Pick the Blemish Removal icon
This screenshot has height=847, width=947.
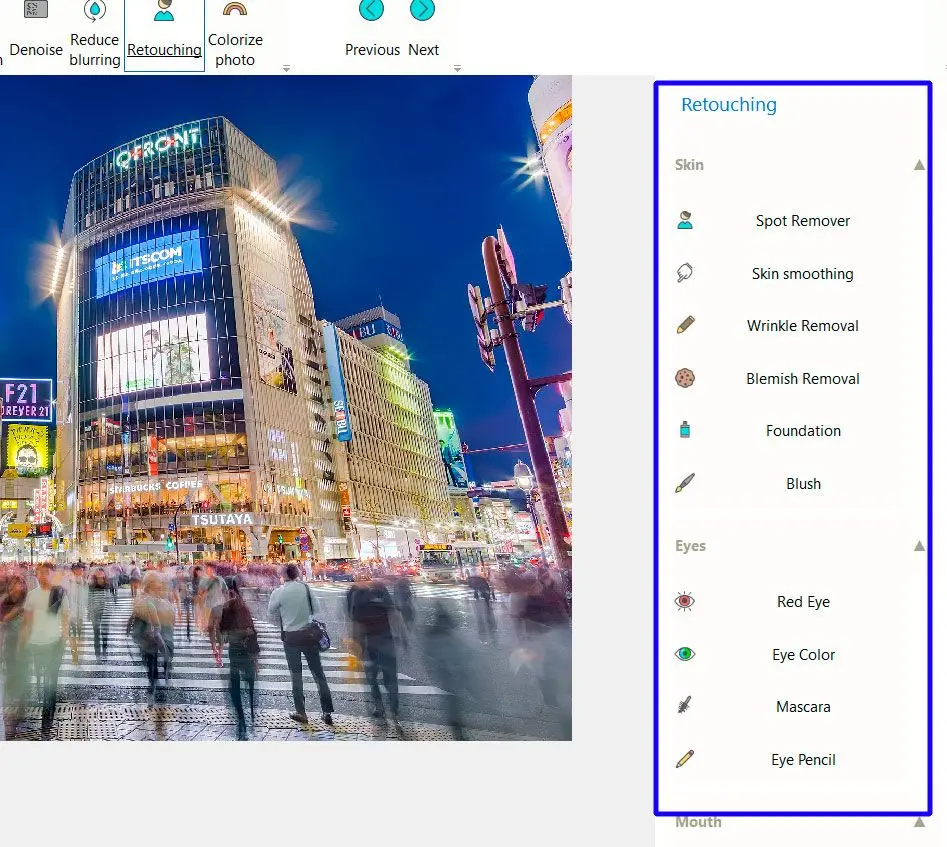pos(685,378)
